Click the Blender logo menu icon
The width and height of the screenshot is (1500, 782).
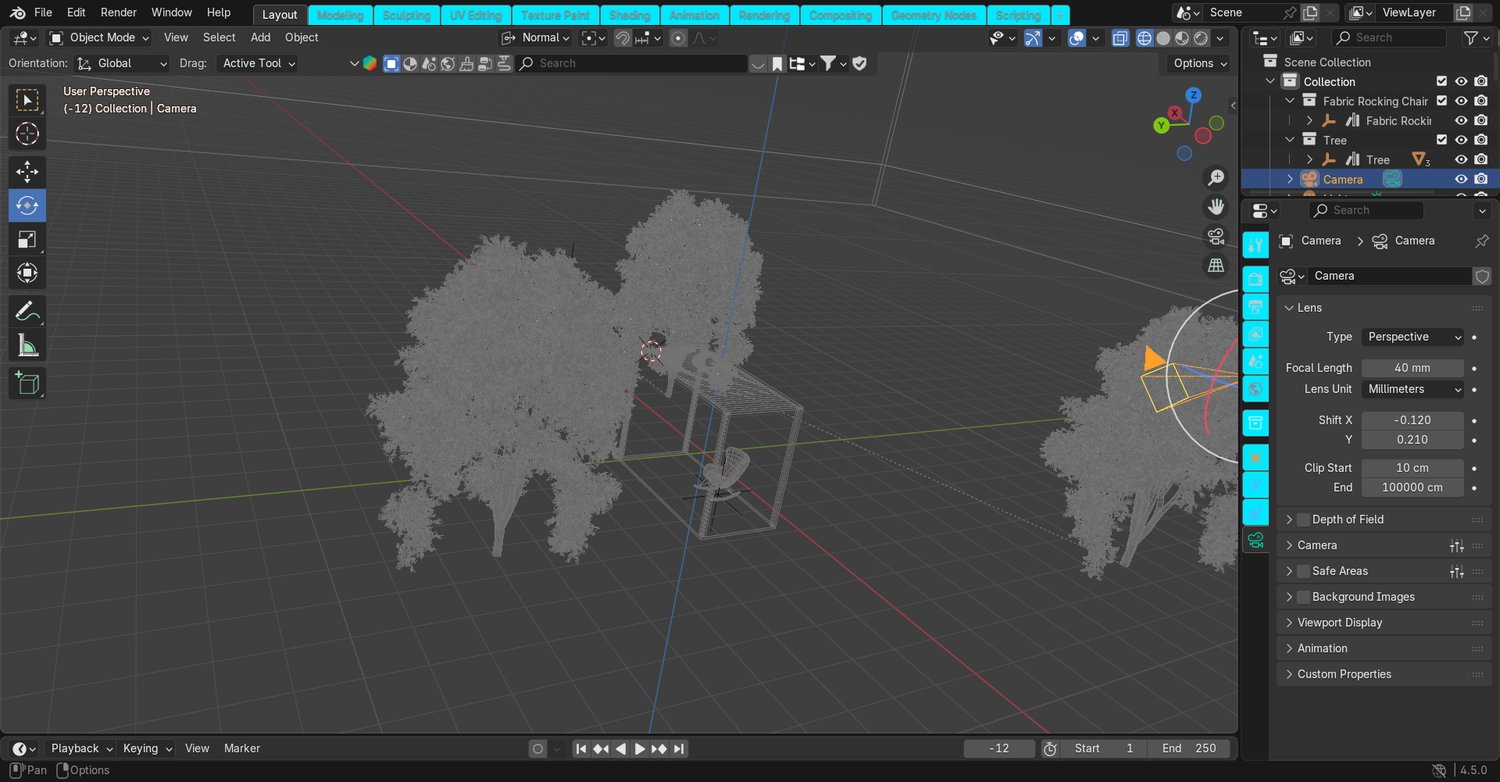(x=17, y=13)
